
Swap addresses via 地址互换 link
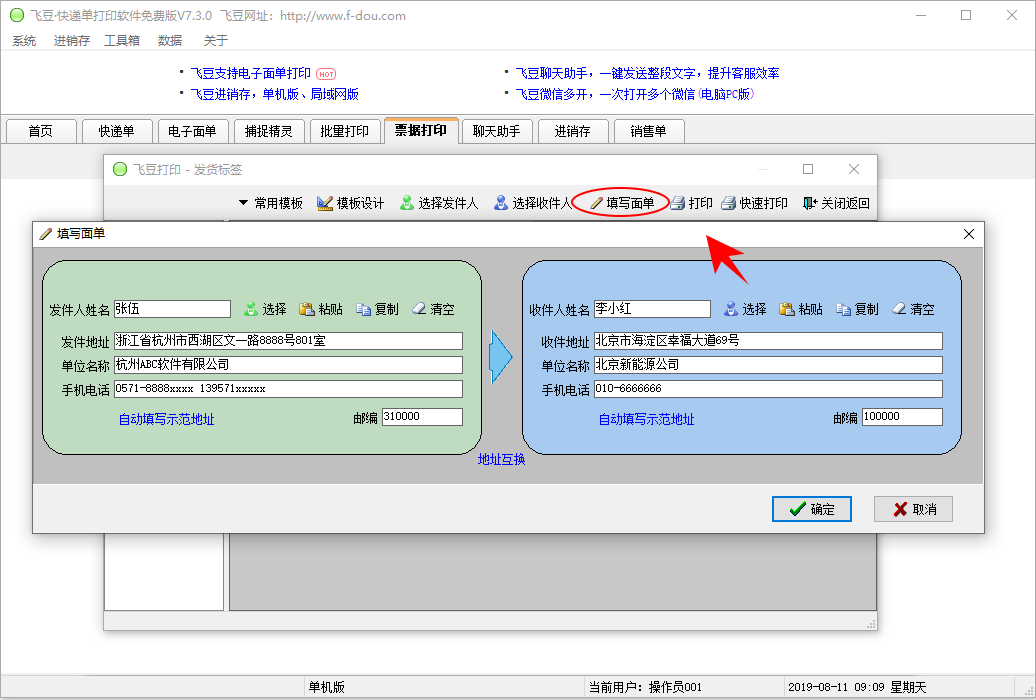[x=501, y=460]
